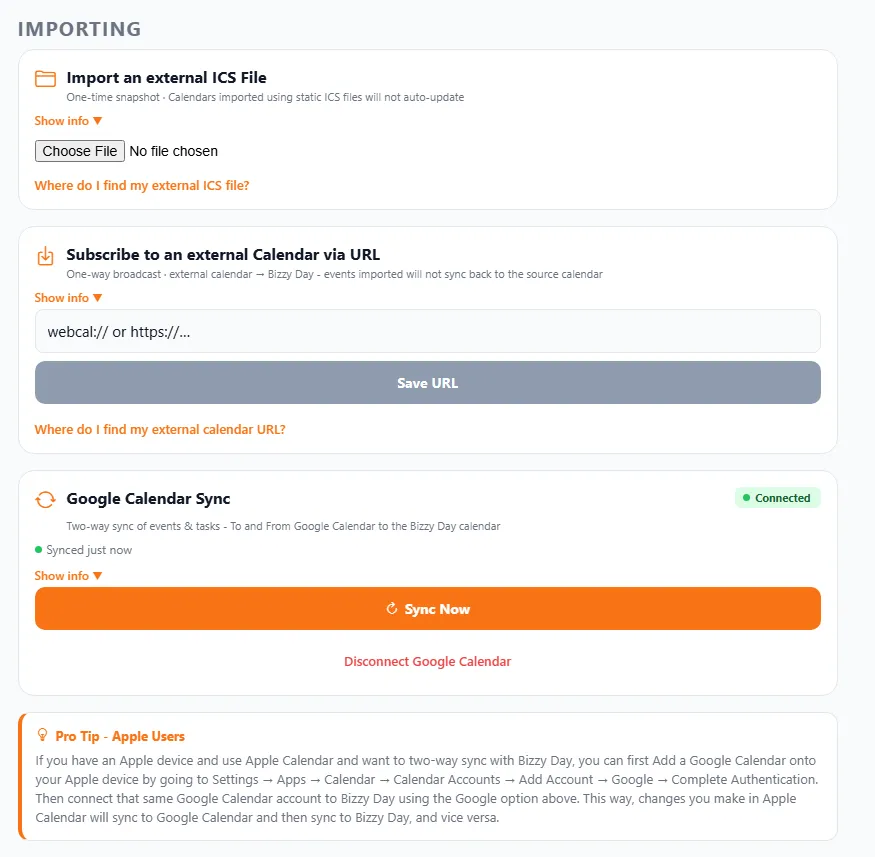Open 'Where do I find my external calendar URL?' link
Image resolution: width=875 pixels, height=857 pixels.
tap(160, 429)
